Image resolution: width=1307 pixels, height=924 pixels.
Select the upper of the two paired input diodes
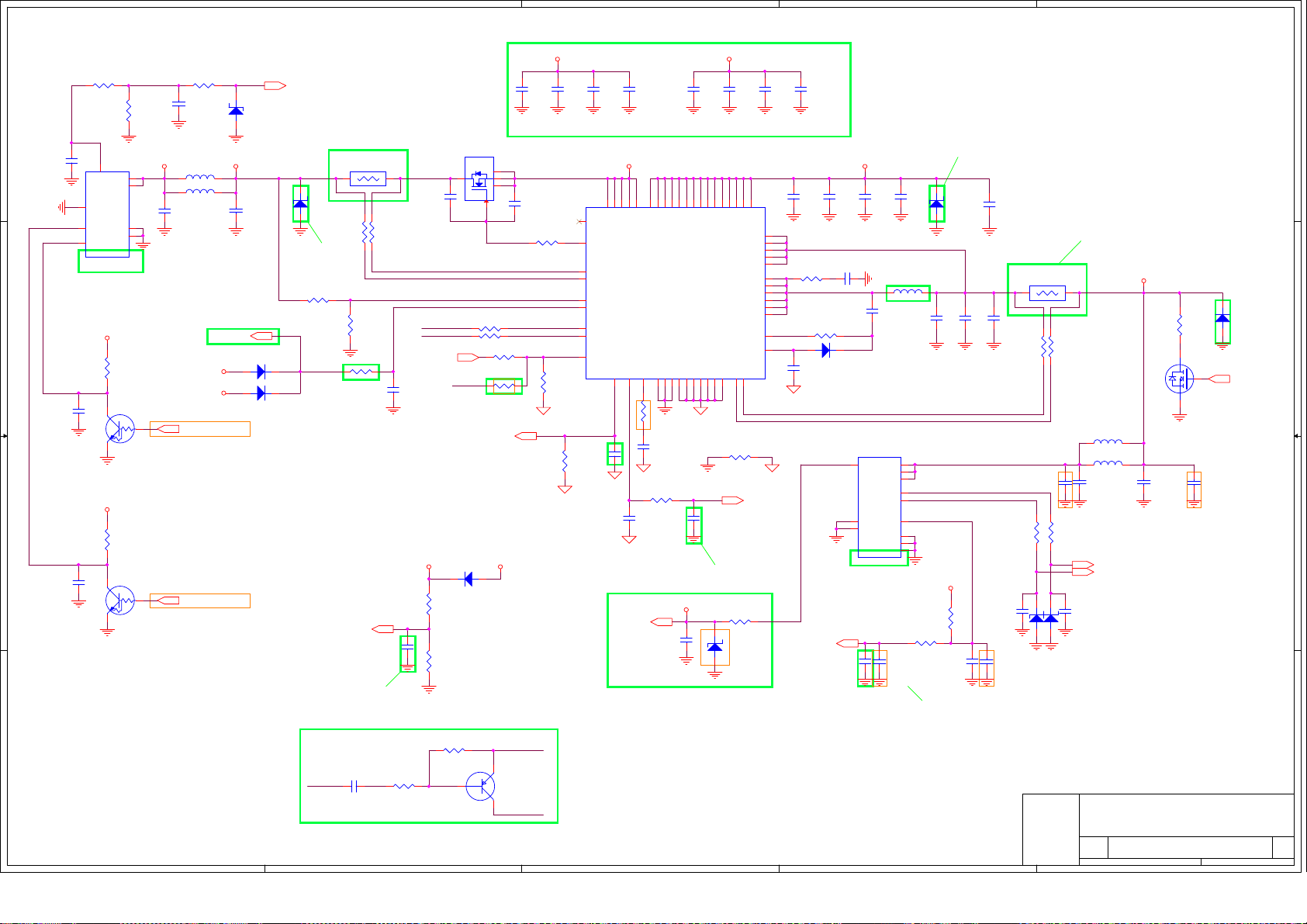pos(261,372)
